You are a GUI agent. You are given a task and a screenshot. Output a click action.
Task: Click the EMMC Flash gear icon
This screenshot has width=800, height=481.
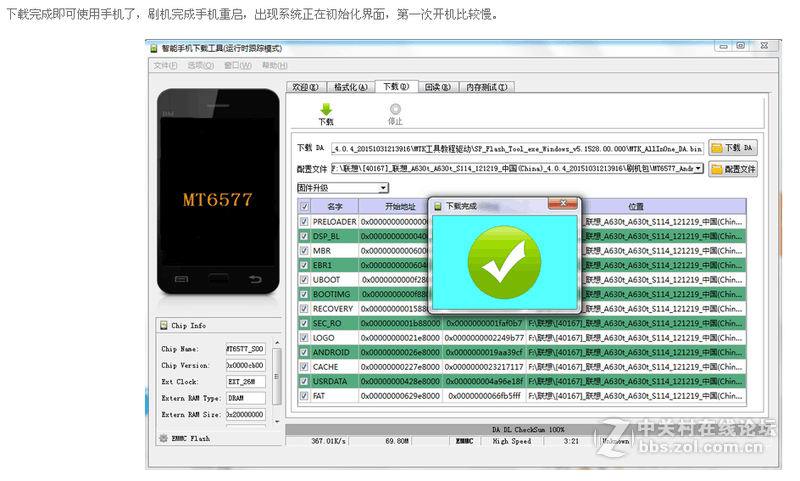pos(163,438)
